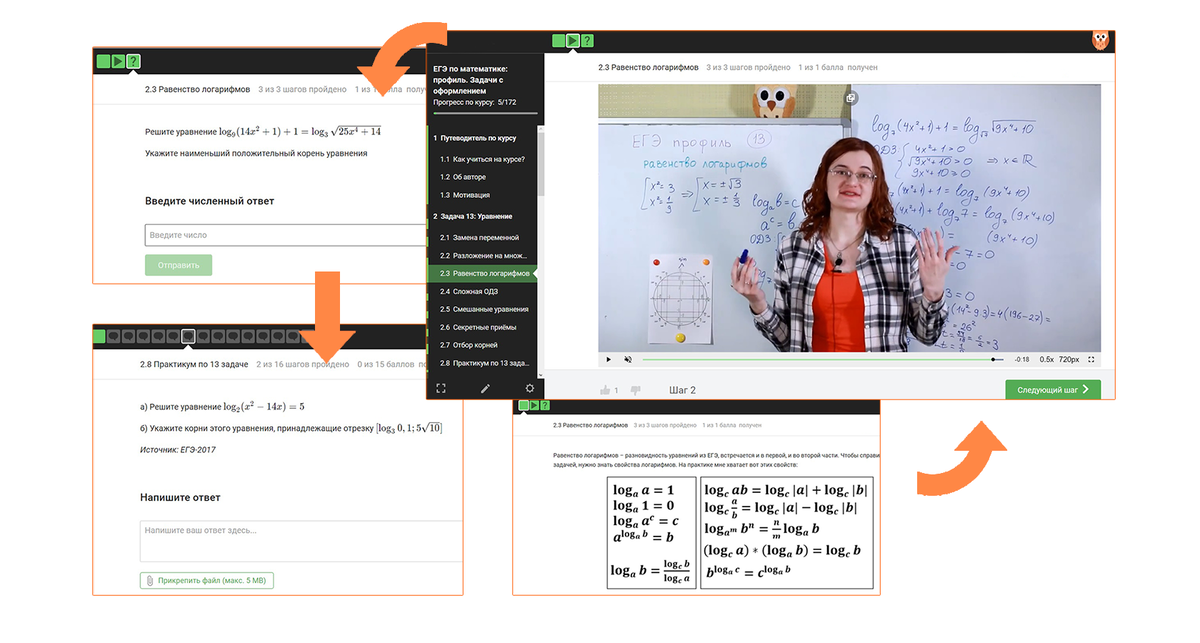Click the Введите численный ответ heading

click(209, 201)
